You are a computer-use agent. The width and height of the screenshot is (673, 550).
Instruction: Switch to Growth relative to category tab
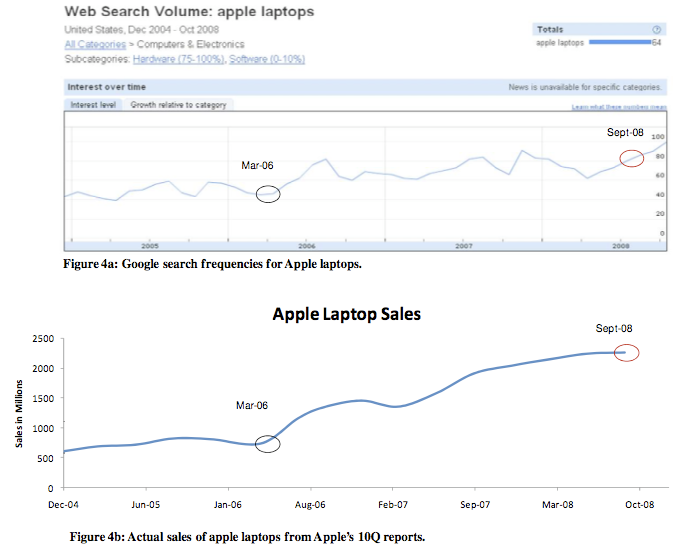179,105
